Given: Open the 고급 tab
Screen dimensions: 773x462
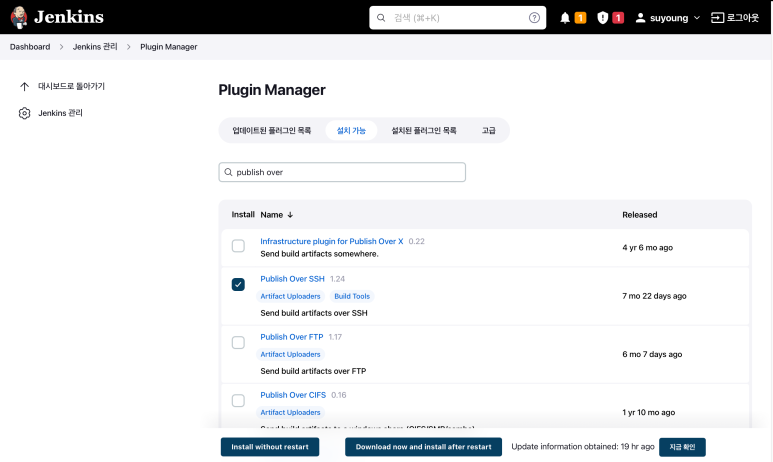Looking at the screenshot, I should 489,131.
